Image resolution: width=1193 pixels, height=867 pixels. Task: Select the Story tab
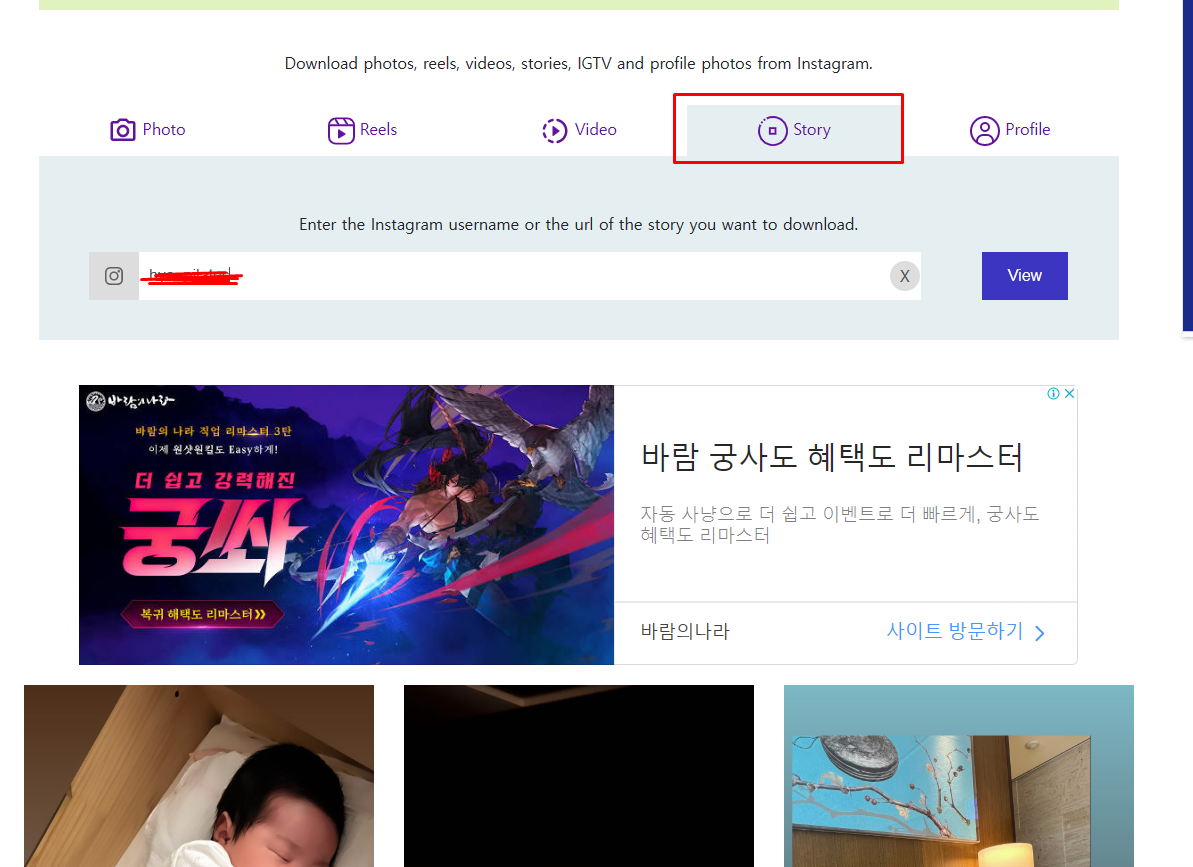point(794,130)
